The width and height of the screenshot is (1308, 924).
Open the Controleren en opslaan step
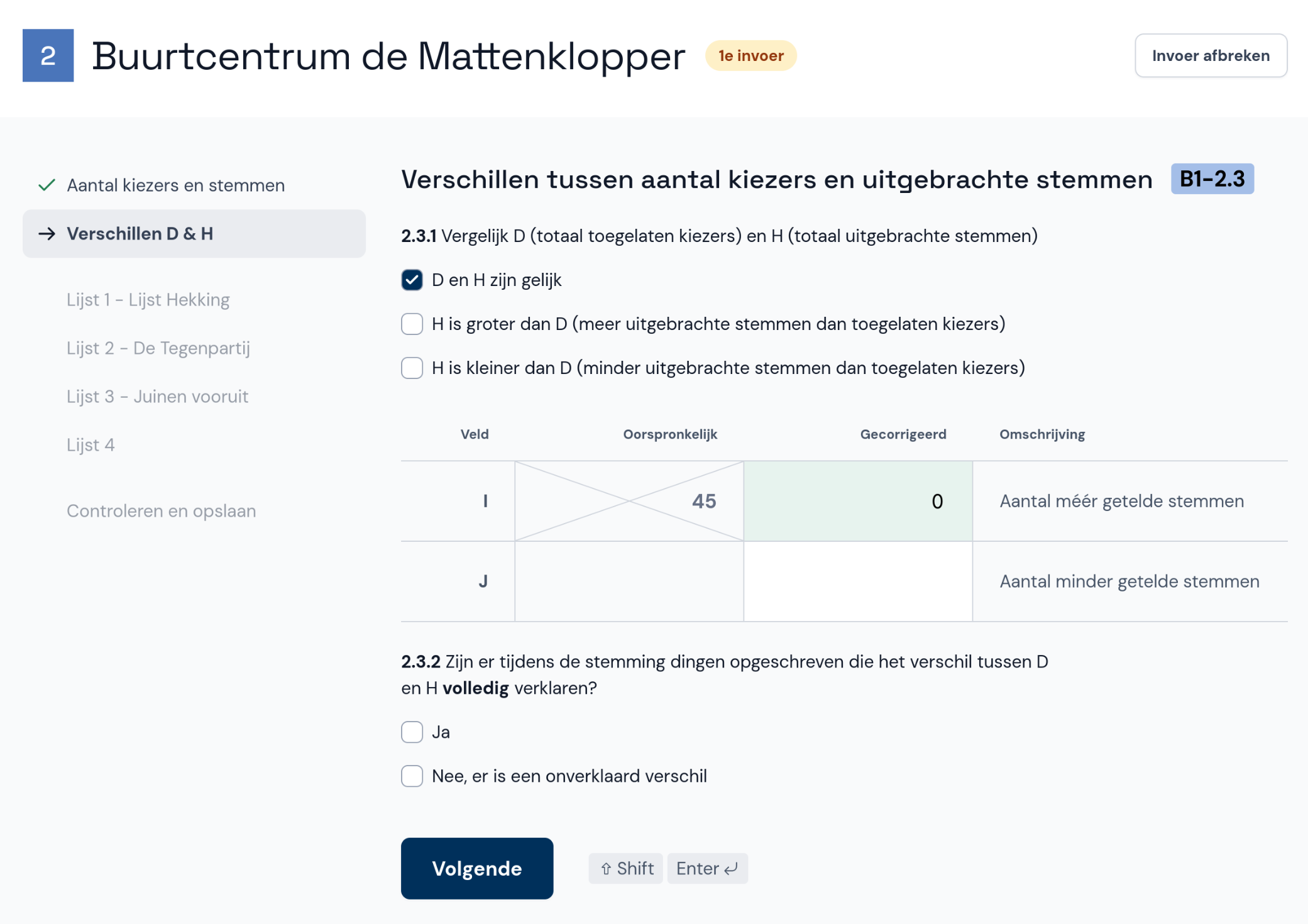(161, 510)
